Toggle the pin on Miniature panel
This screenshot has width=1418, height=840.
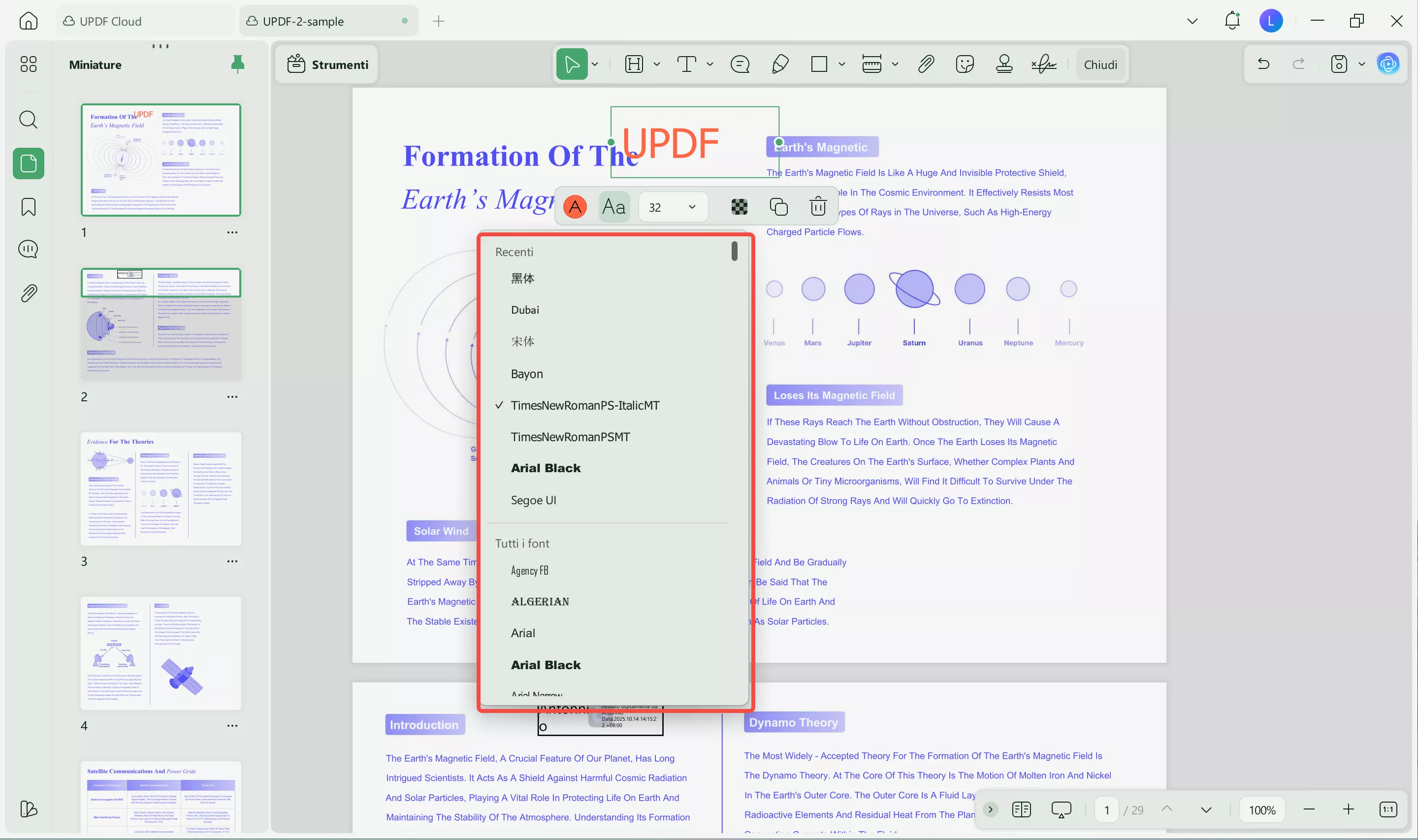click(x=238, y=65)
